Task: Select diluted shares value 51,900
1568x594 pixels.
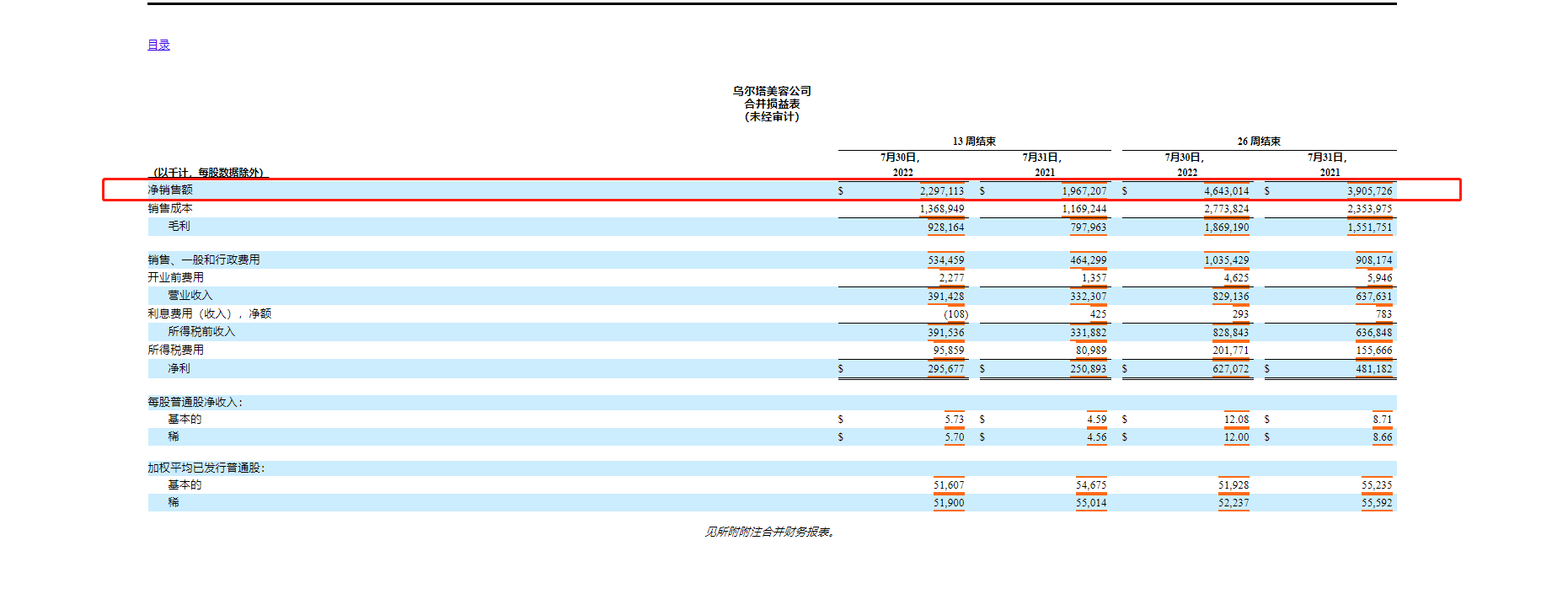Action: (x=949, y=503)
